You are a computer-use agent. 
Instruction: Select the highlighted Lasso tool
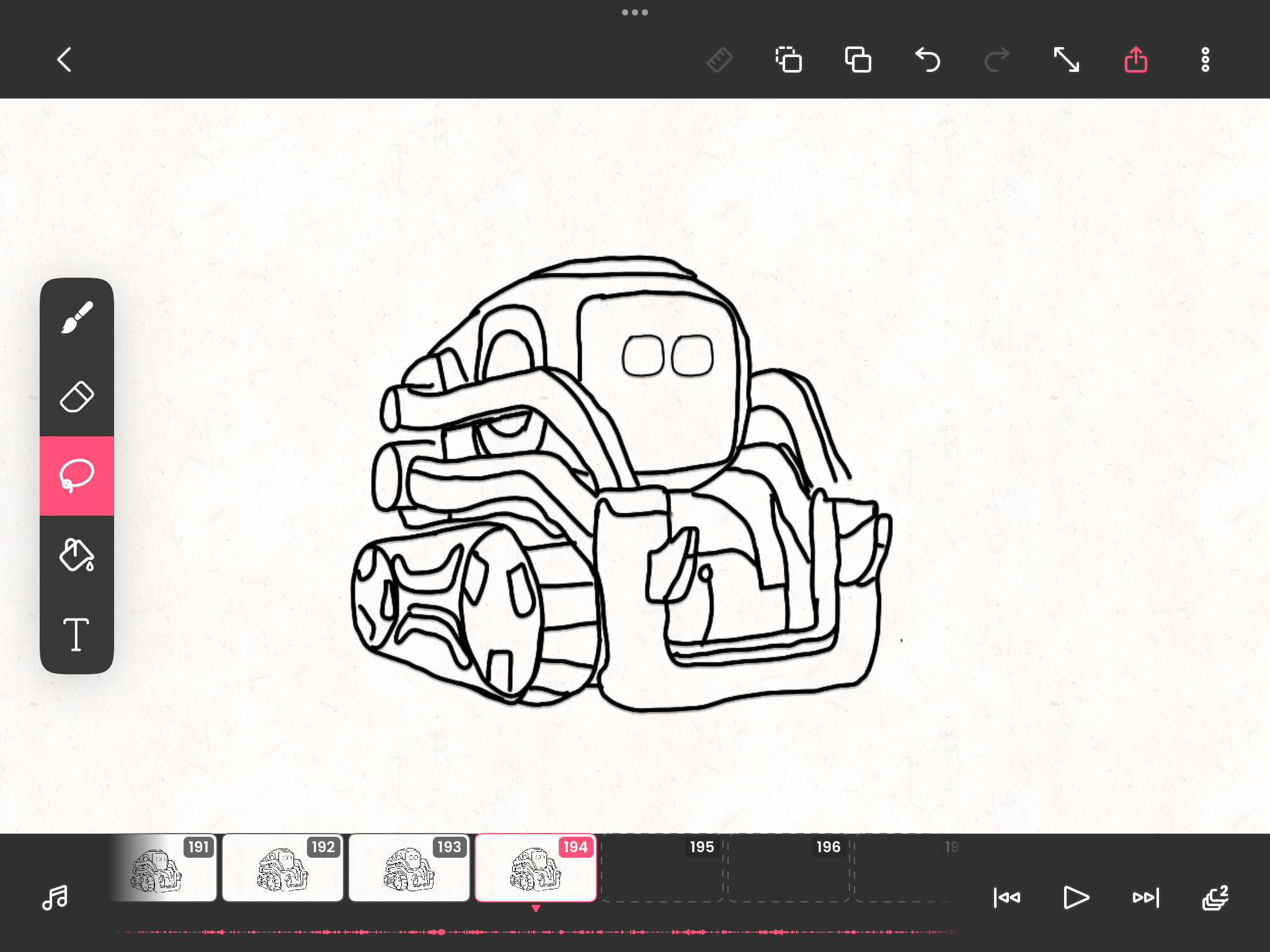77,476
